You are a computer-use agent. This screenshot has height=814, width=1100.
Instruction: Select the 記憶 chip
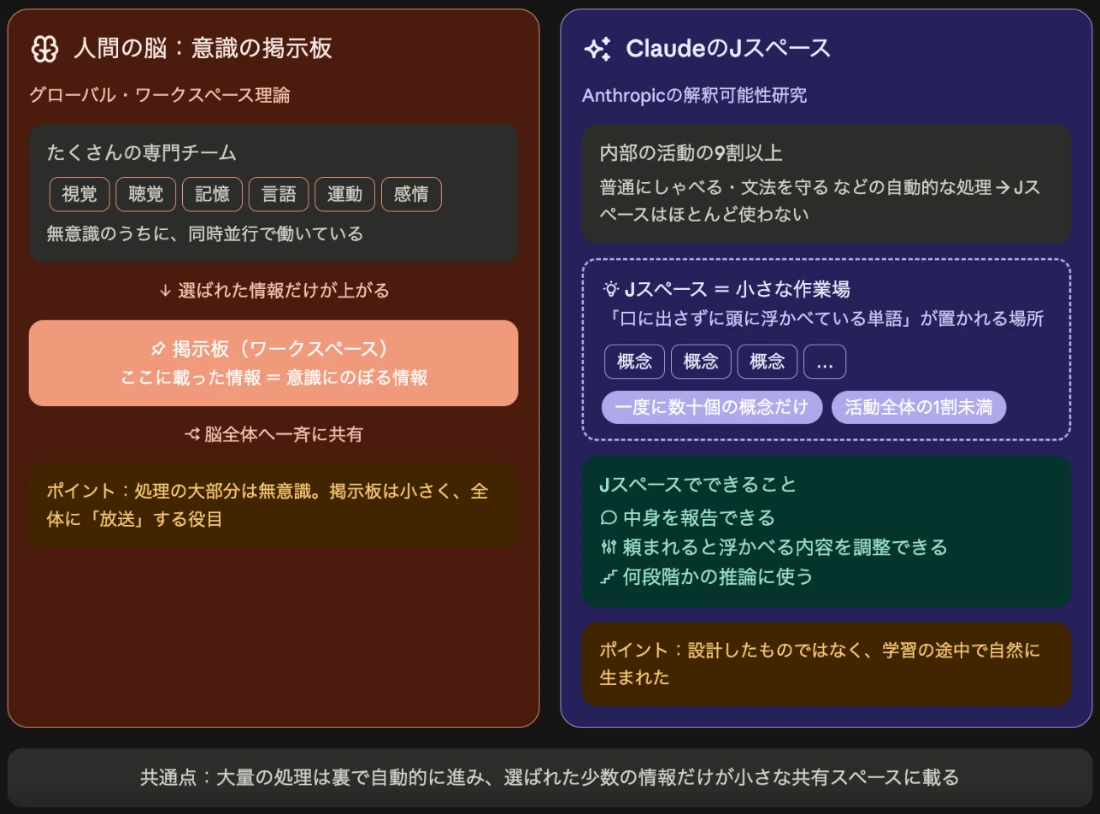click(x=212, y=194)
